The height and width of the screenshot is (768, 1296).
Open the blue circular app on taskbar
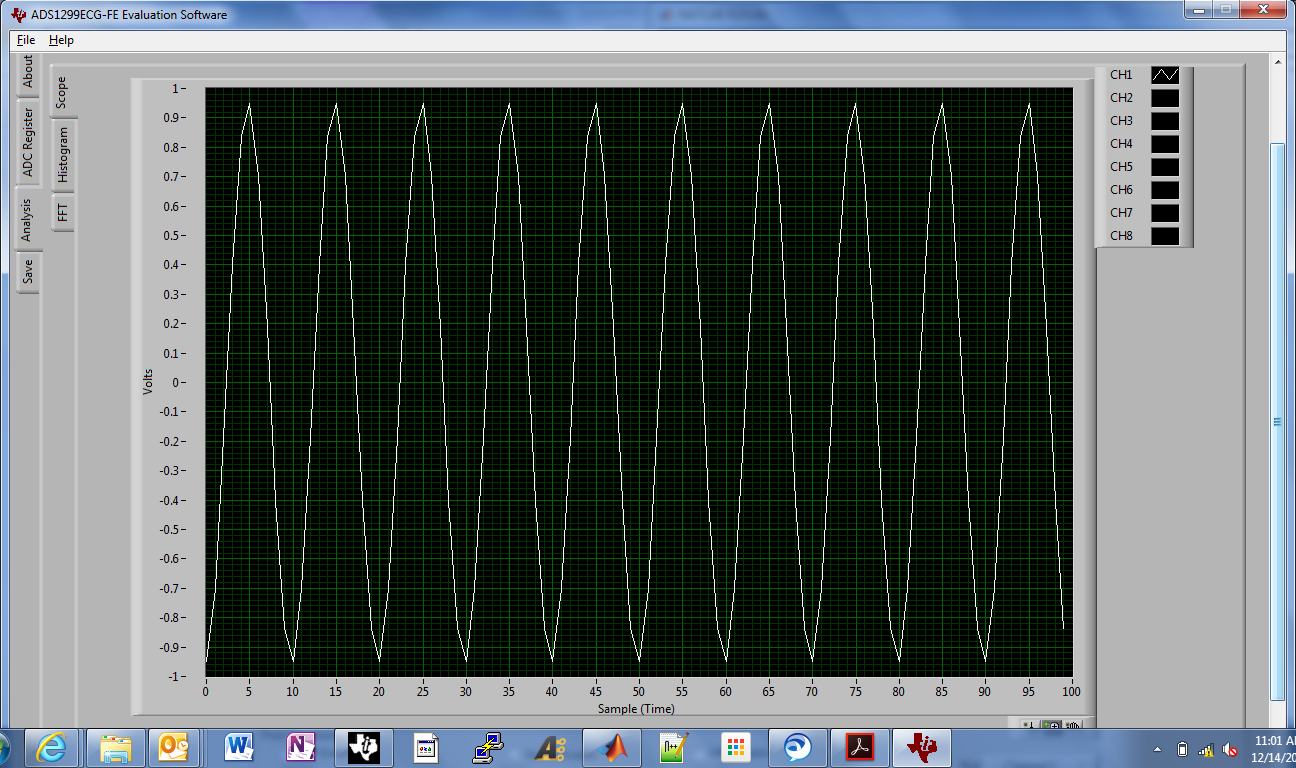pyautogui.click(x=798, y=747)
